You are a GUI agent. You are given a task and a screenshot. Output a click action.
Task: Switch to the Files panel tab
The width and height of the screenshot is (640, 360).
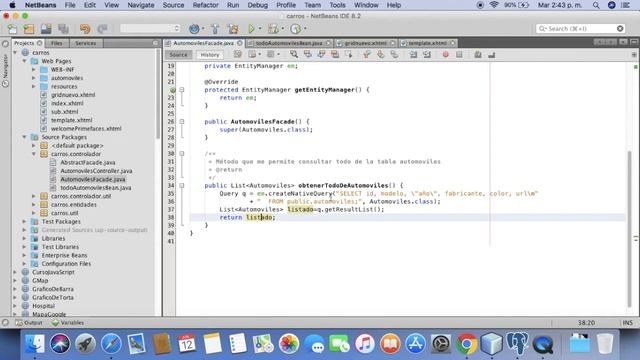click(57, 43)
